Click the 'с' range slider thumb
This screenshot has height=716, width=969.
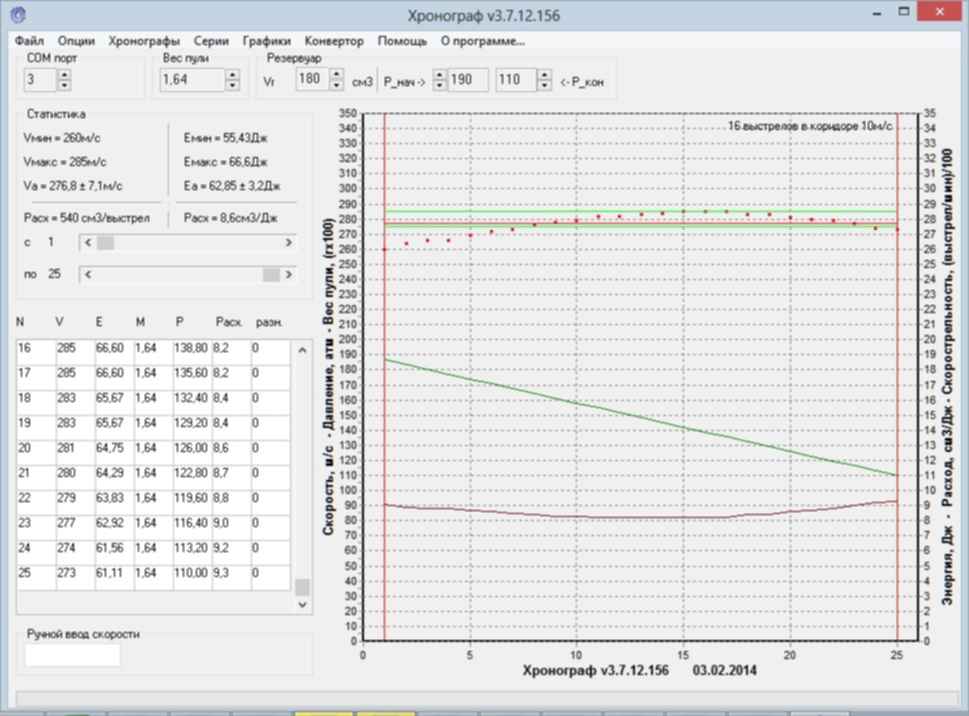pyautogui.click(x=105, y=243)
